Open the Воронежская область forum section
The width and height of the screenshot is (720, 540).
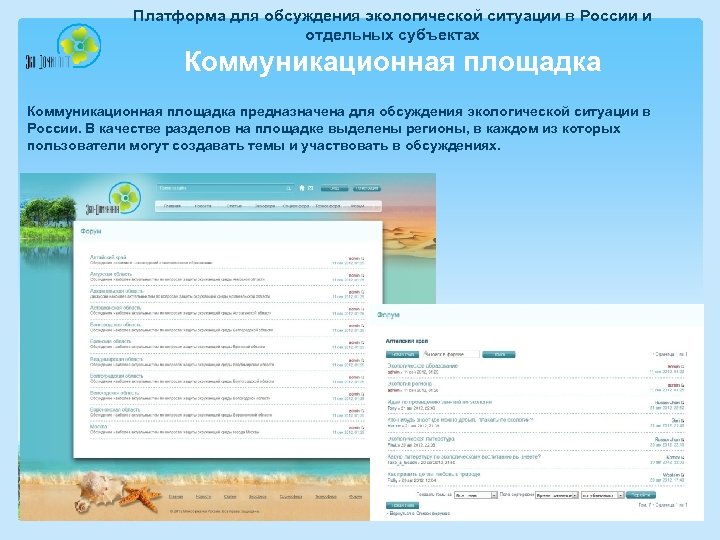(x=115, y=410)
